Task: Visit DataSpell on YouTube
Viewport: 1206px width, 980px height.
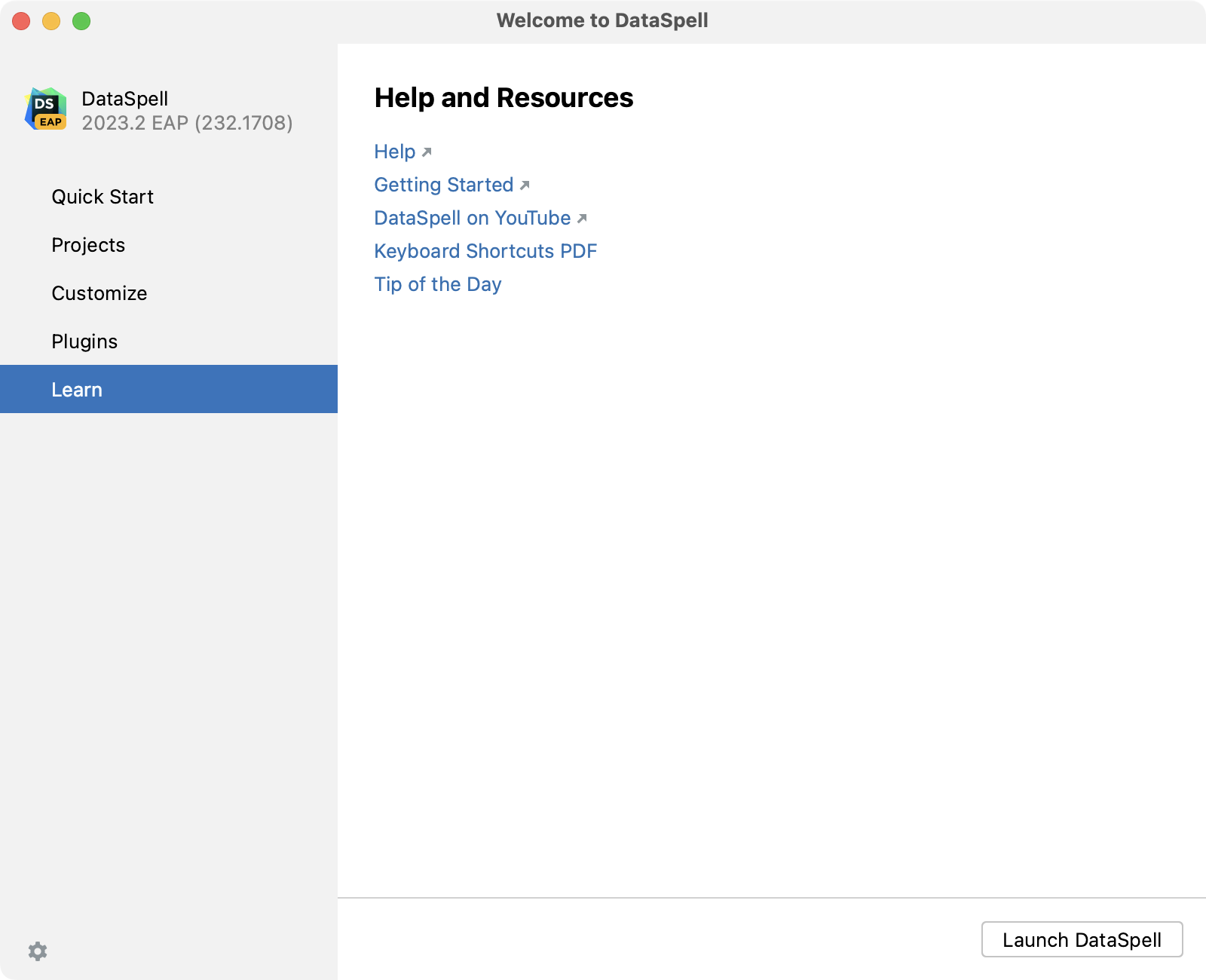Action: point(471,218)
